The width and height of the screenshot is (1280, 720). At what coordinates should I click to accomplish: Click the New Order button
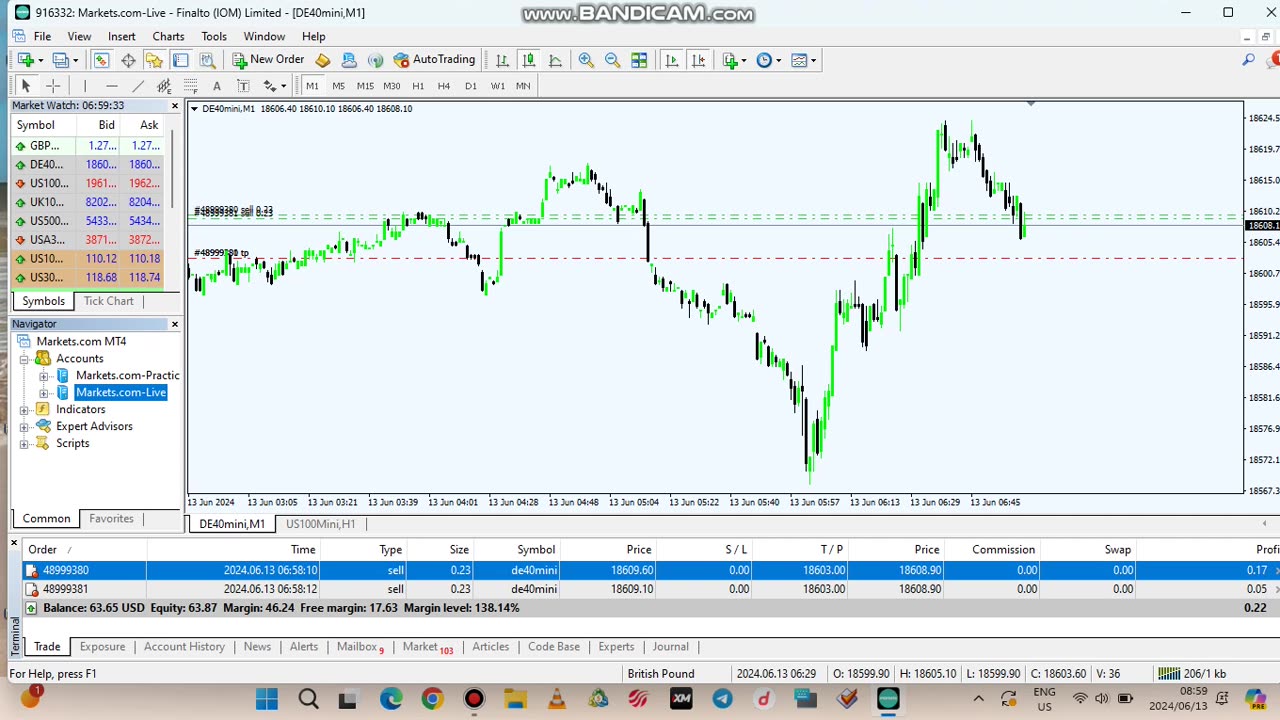(x=268, y=60)
